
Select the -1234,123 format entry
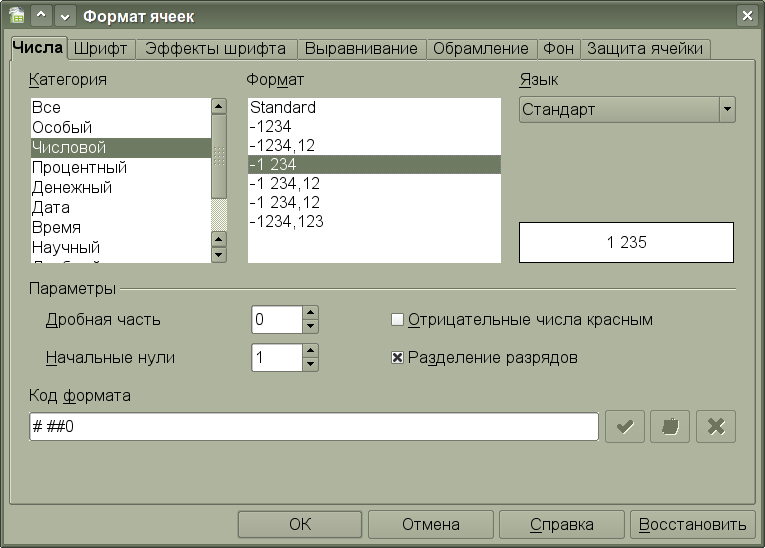pyautogui.click(x=286, y=222)
